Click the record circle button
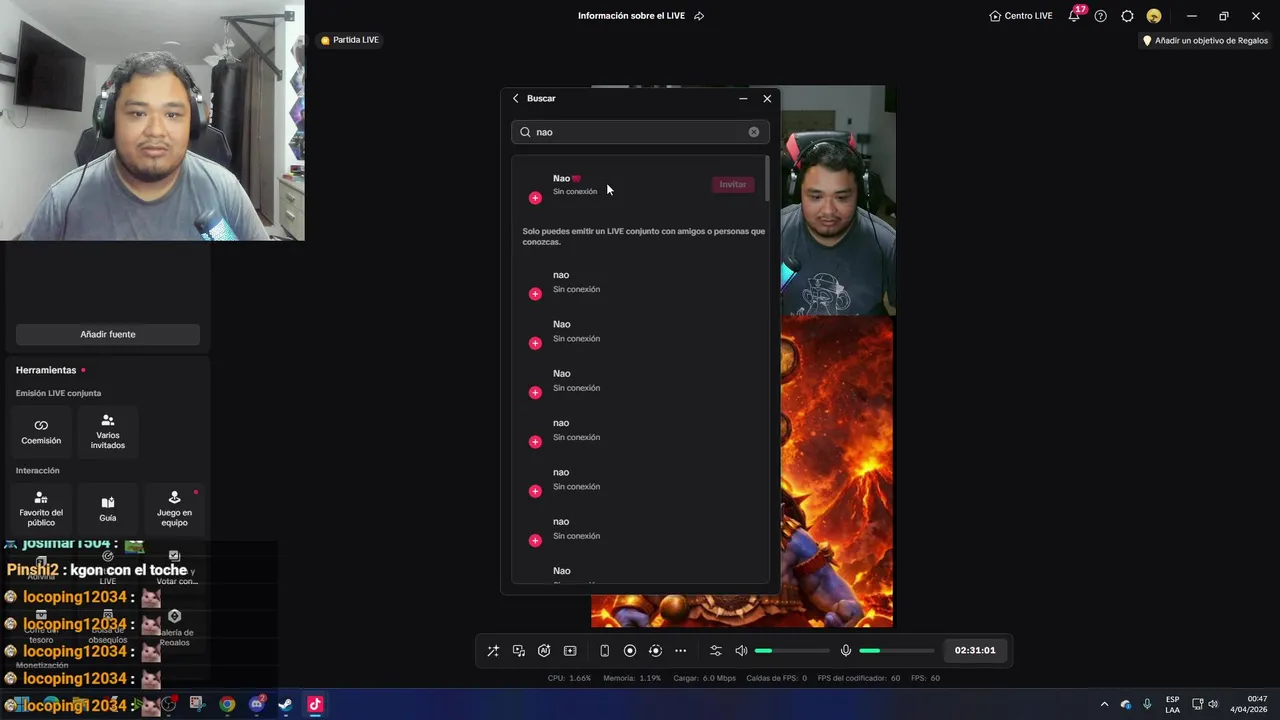 630,651
